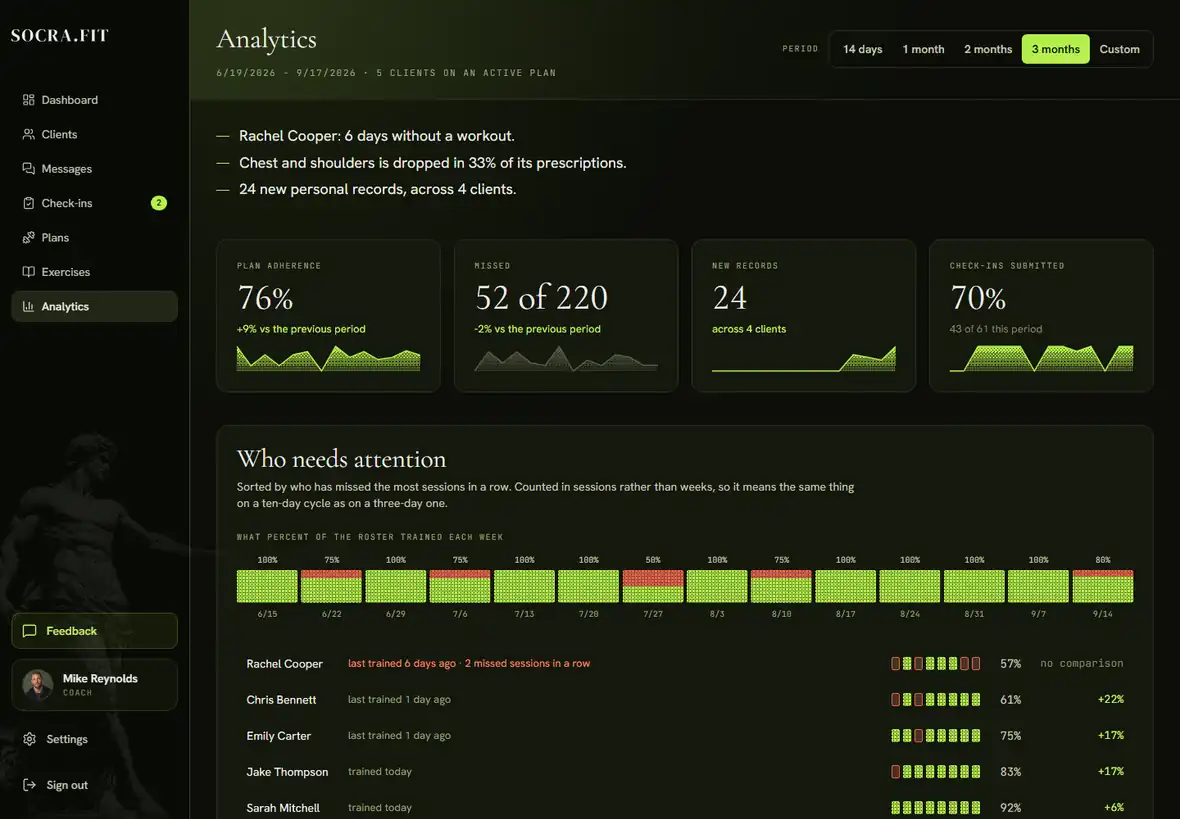Click the 9/14 week bar at 80%
This screenshot has height=819, width=1180.
pyautogui.click(x=1102, y=586)
